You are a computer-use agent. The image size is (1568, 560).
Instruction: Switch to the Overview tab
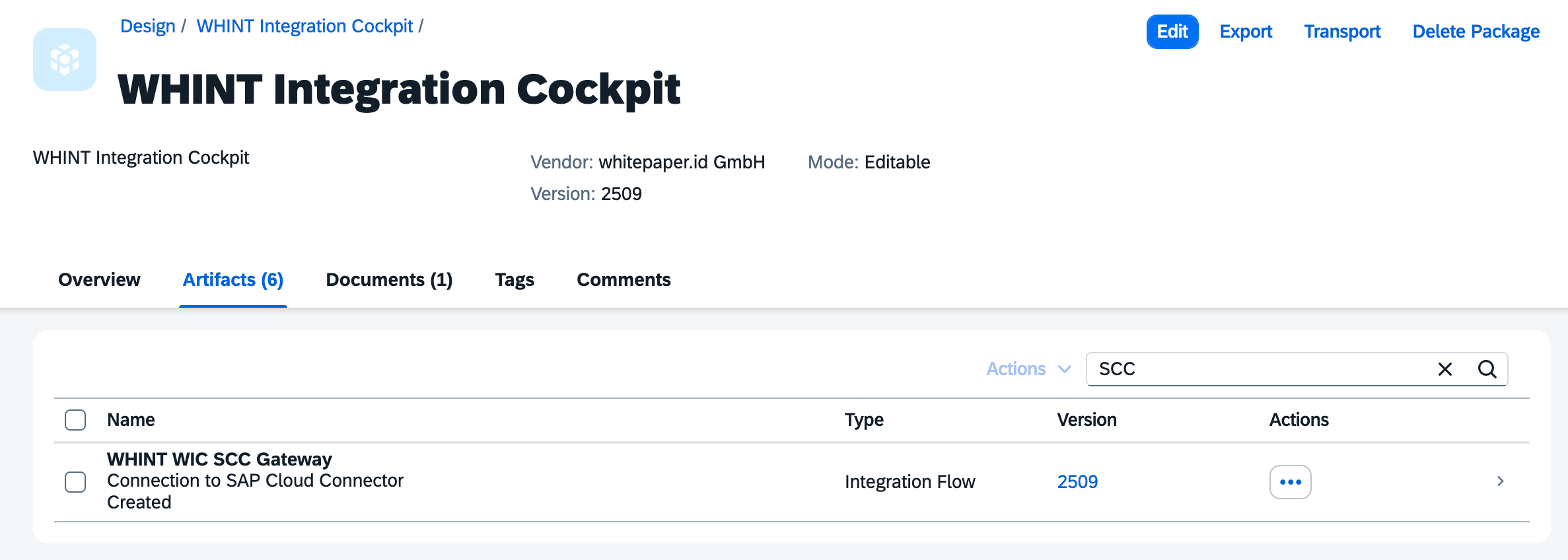pos(99,280)
